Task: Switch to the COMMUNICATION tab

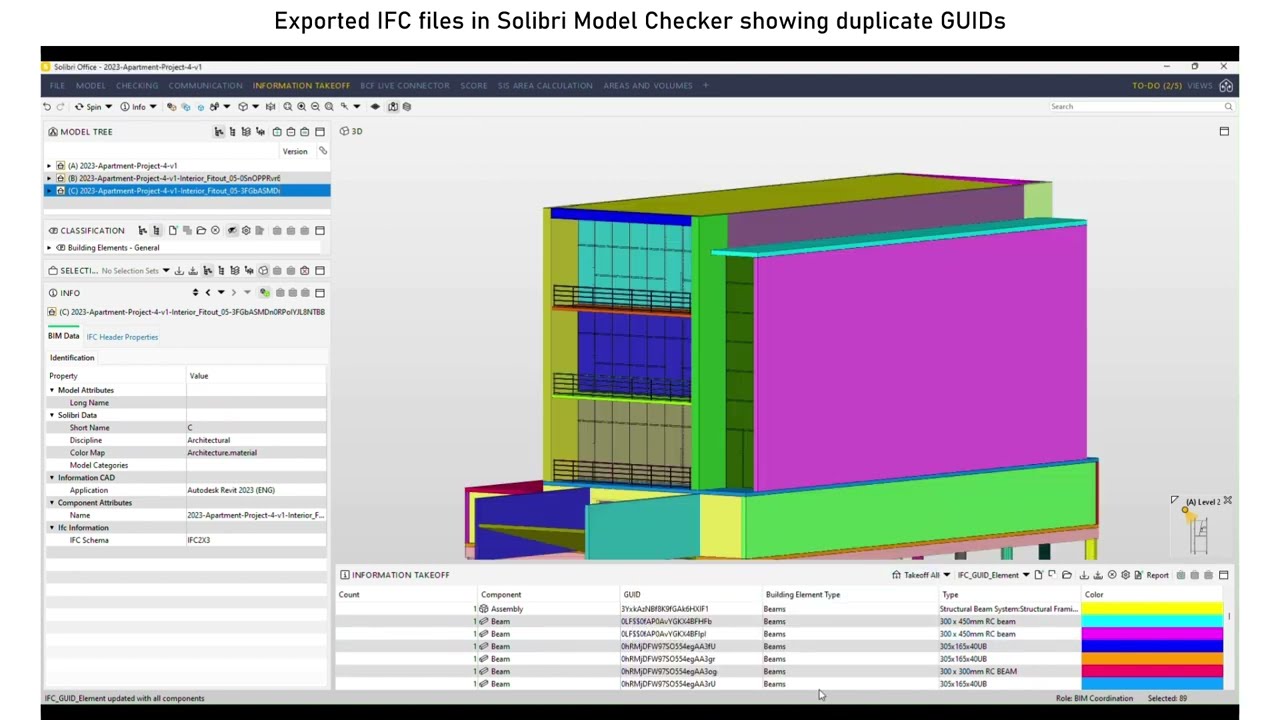Action: coord(206,86)
